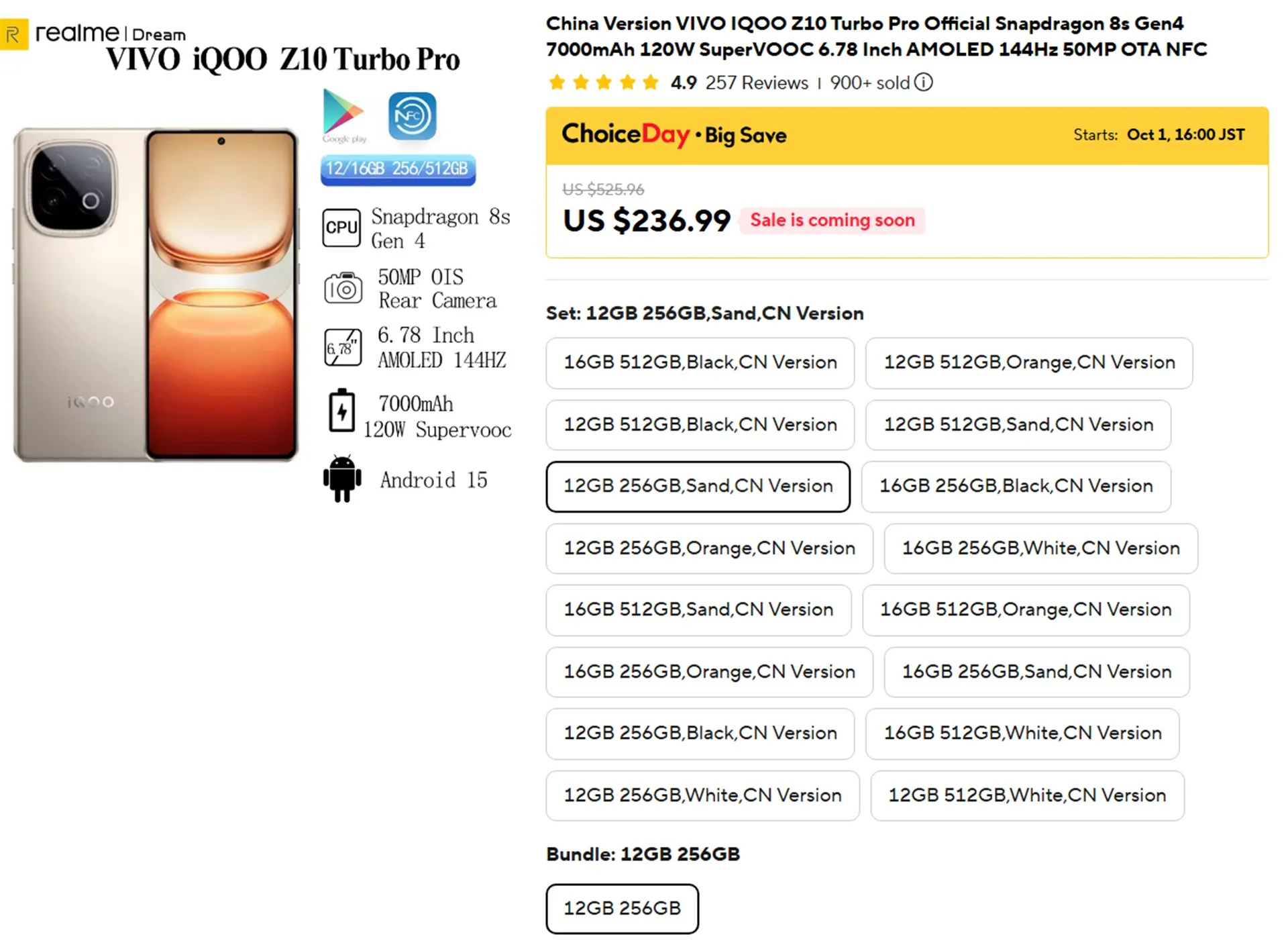The image size is (1288, 945).
Task: Click the CPU chip icon
Action: click(341, 228)
